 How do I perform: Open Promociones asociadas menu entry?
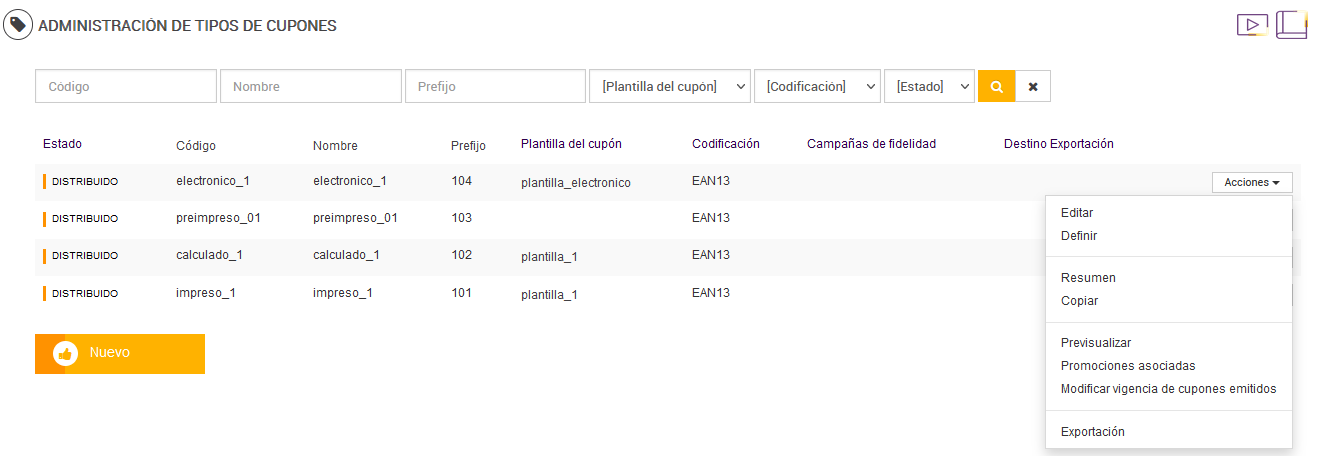[x=1128, y=366]
